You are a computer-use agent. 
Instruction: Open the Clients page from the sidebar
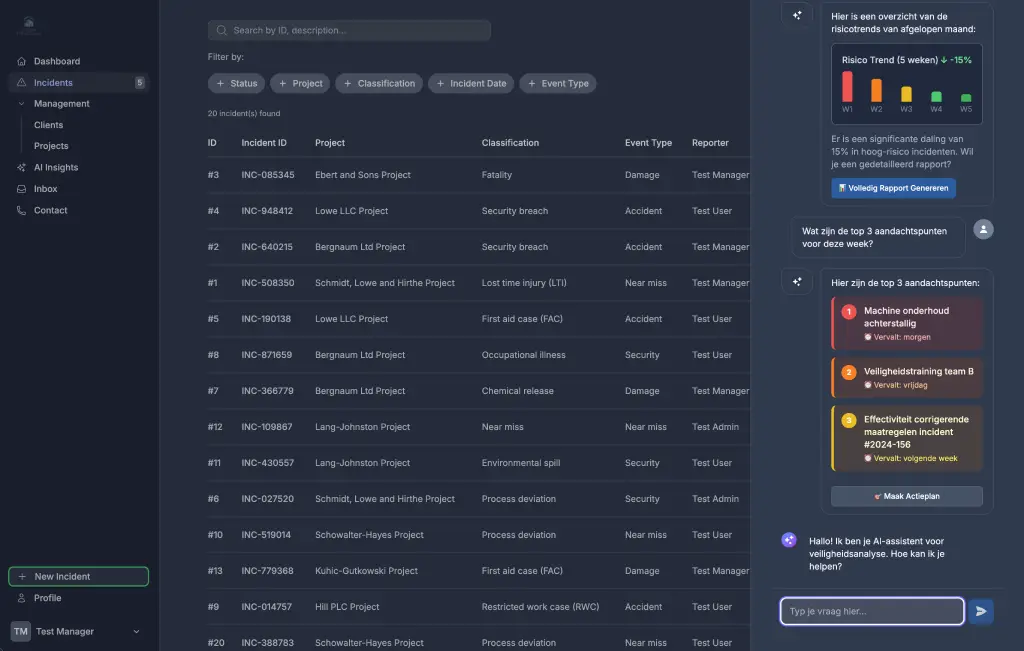point(47,124)
